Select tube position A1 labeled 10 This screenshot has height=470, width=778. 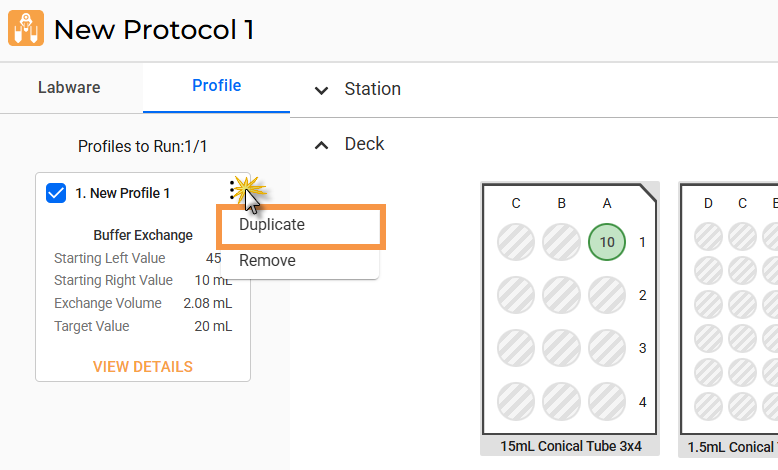[x=607, y=242]
